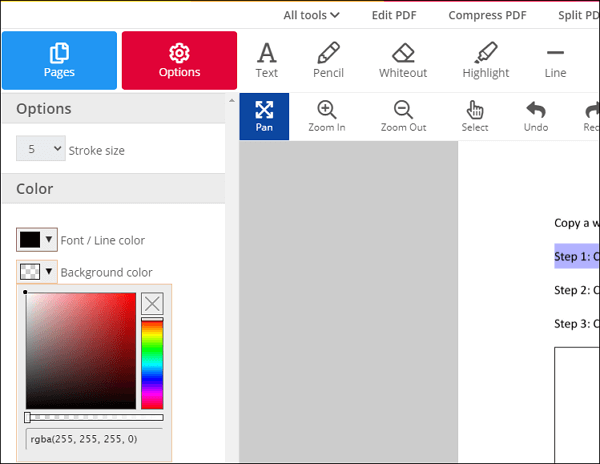Click the Zoom Out magnifier
This screenshot has height=464, width=600.
point(403,116)
